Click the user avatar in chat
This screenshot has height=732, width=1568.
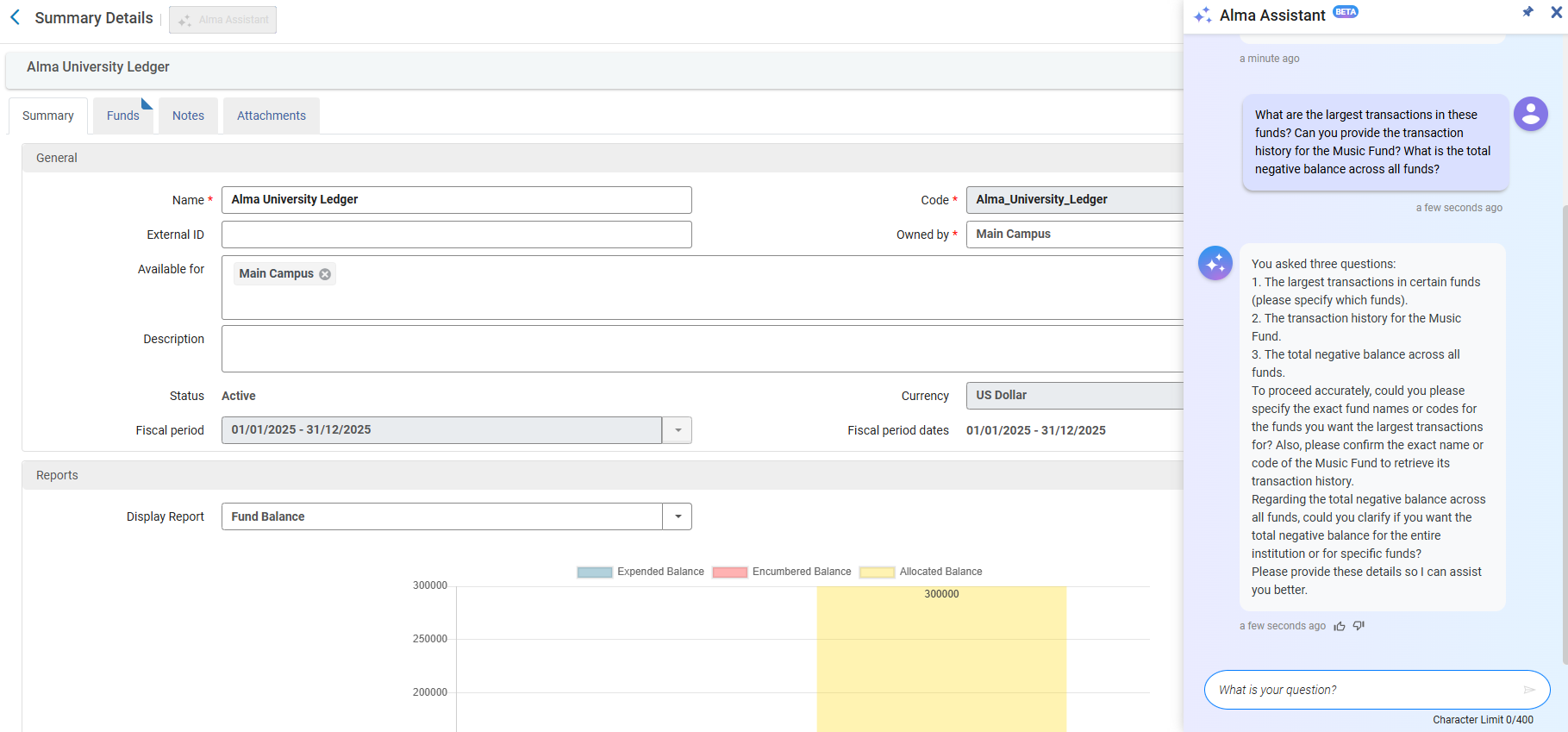click(1530, 114)
